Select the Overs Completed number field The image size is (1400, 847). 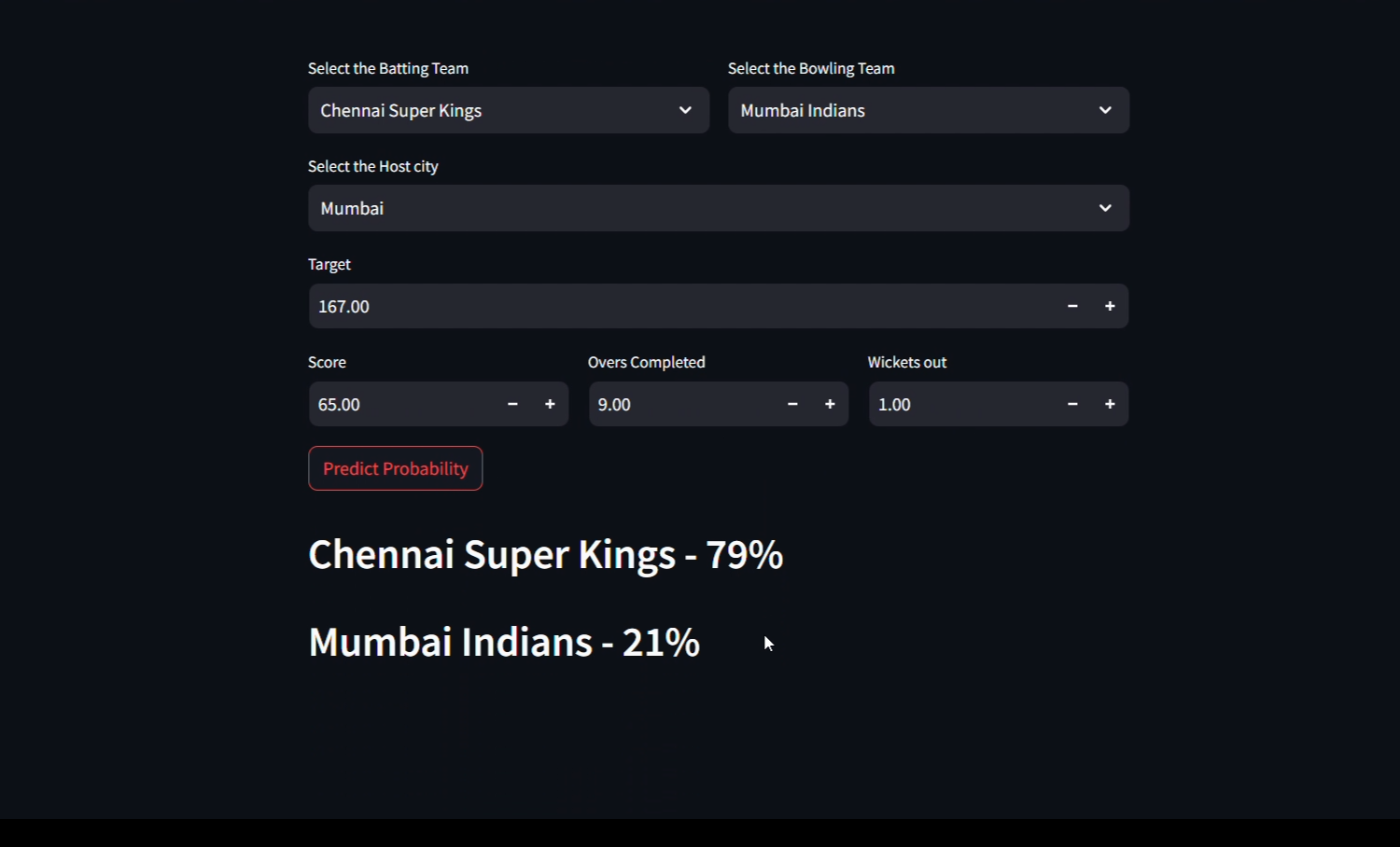(681, 404)
